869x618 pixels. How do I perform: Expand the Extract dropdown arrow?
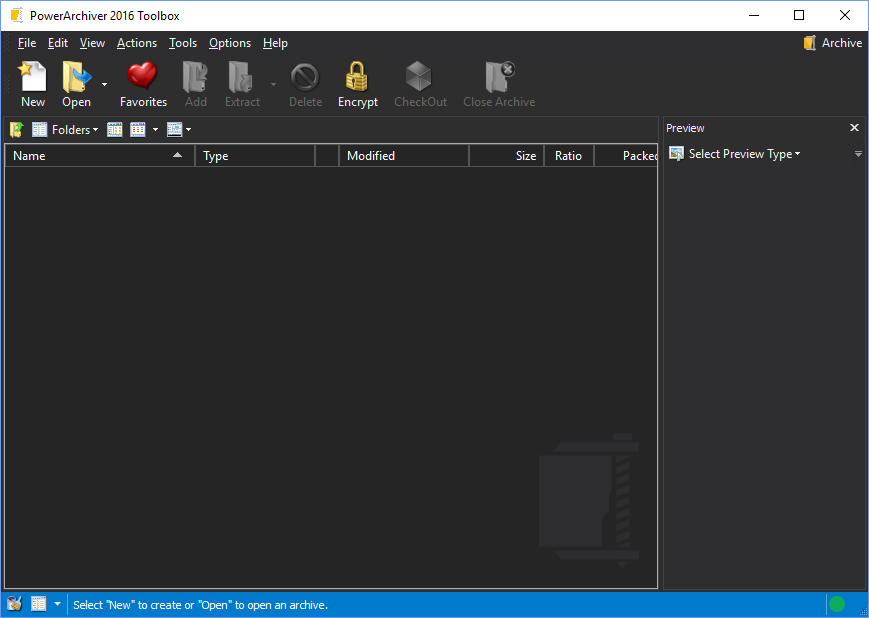tap(273, 84)
